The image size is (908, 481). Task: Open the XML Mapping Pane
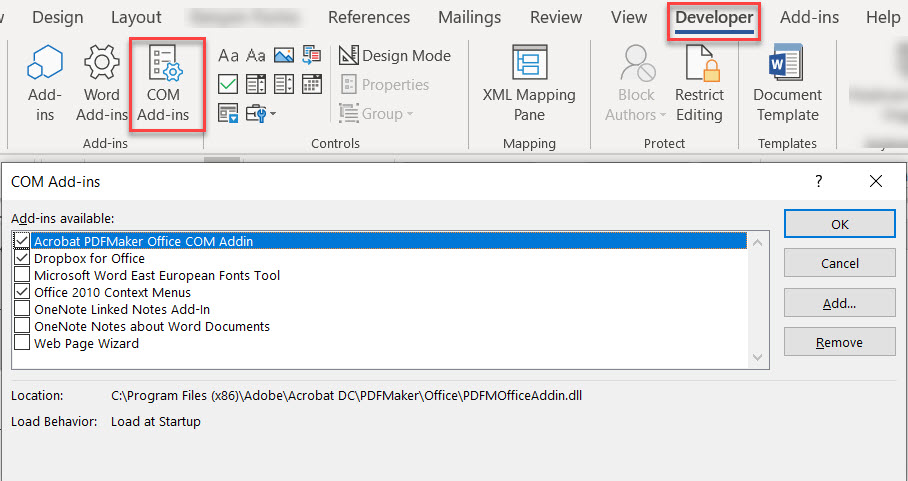point(529,84)
